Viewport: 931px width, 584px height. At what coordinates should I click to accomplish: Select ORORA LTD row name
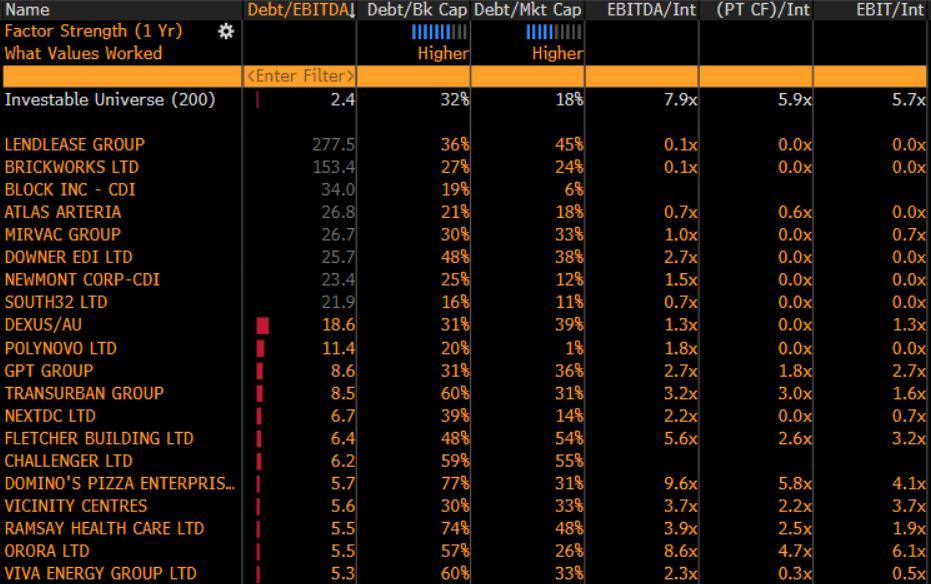(47, 551)
